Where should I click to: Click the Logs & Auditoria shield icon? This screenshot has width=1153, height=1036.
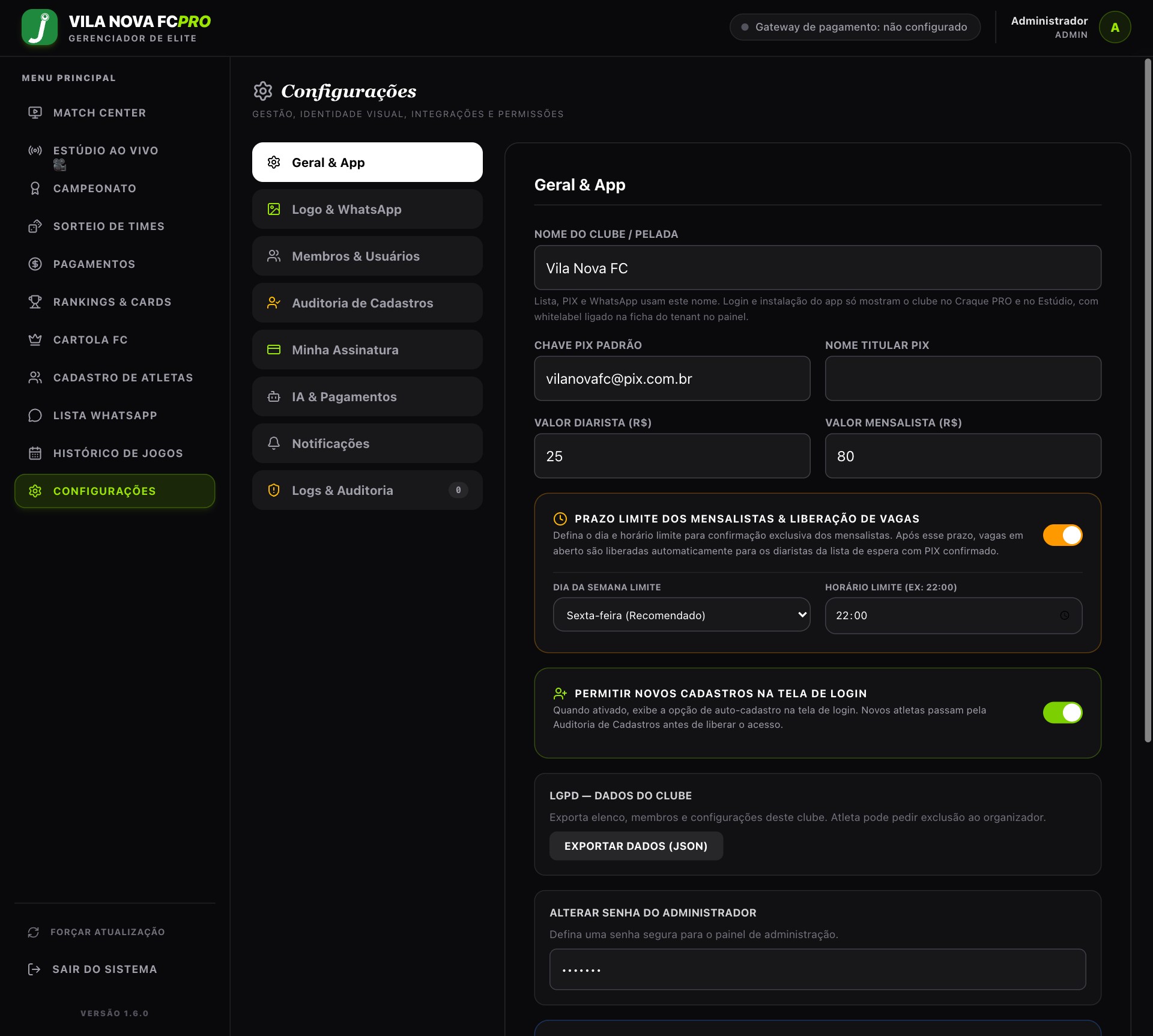tap(274, 490)
